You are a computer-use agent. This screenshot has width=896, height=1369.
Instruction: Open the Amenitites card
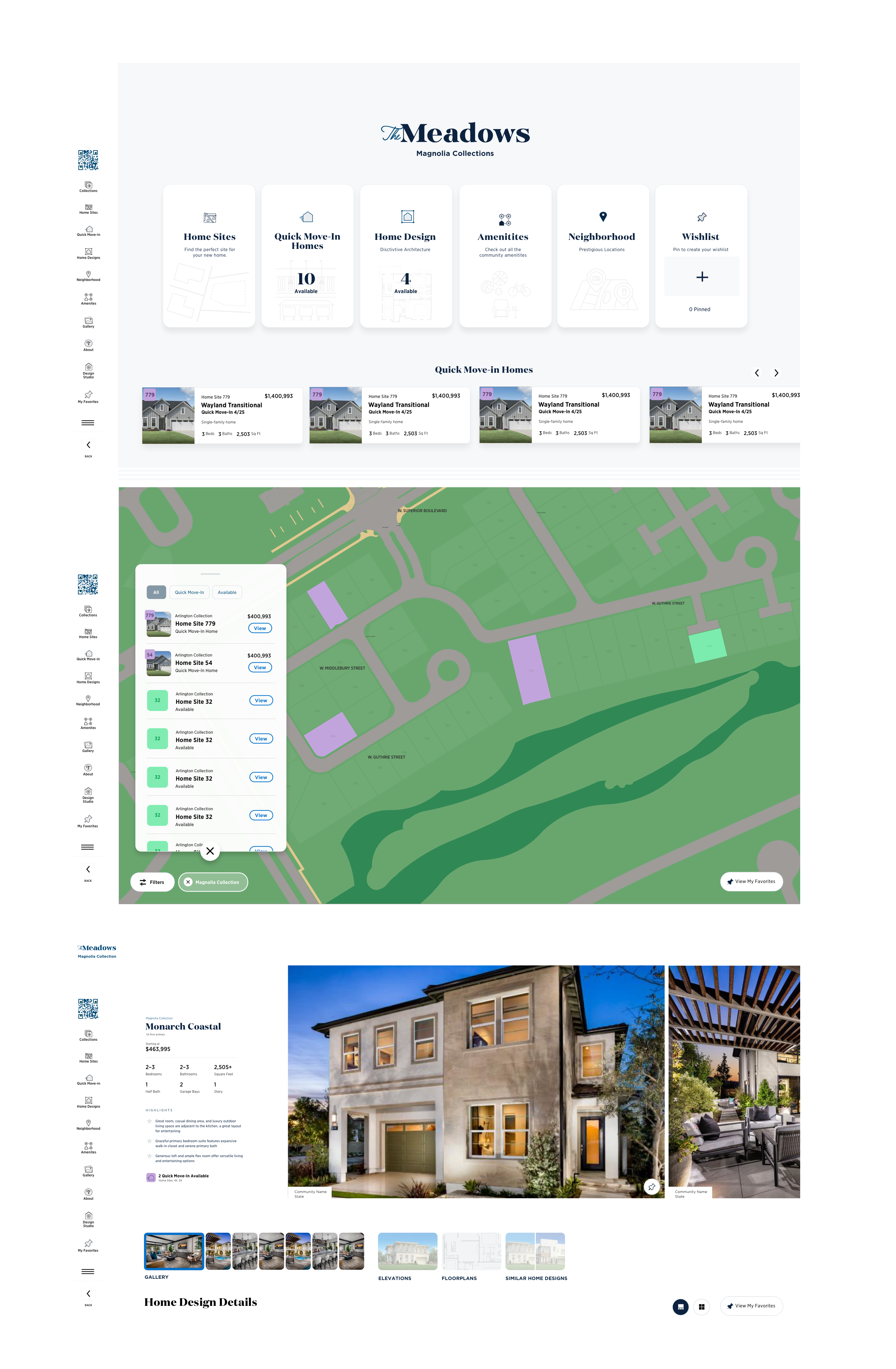click(x=505, y=256)
